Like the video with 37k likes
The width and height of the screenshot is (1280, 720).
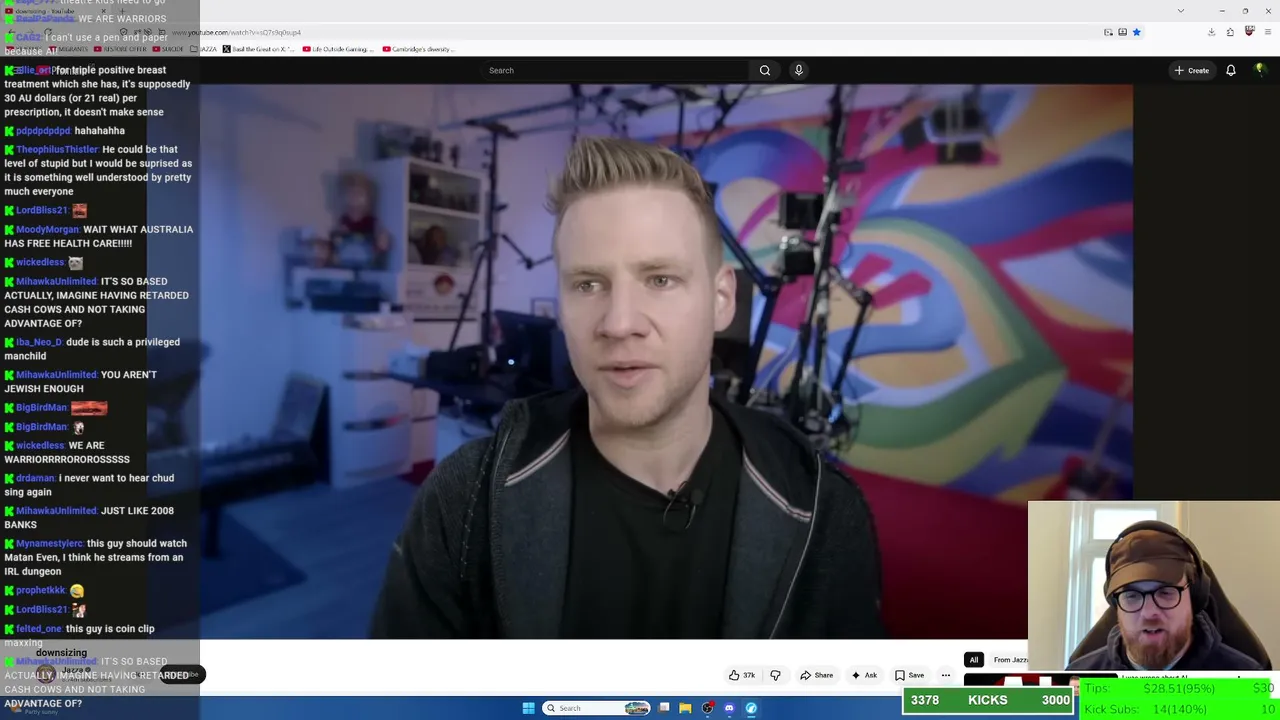click(x=742, y=675)
